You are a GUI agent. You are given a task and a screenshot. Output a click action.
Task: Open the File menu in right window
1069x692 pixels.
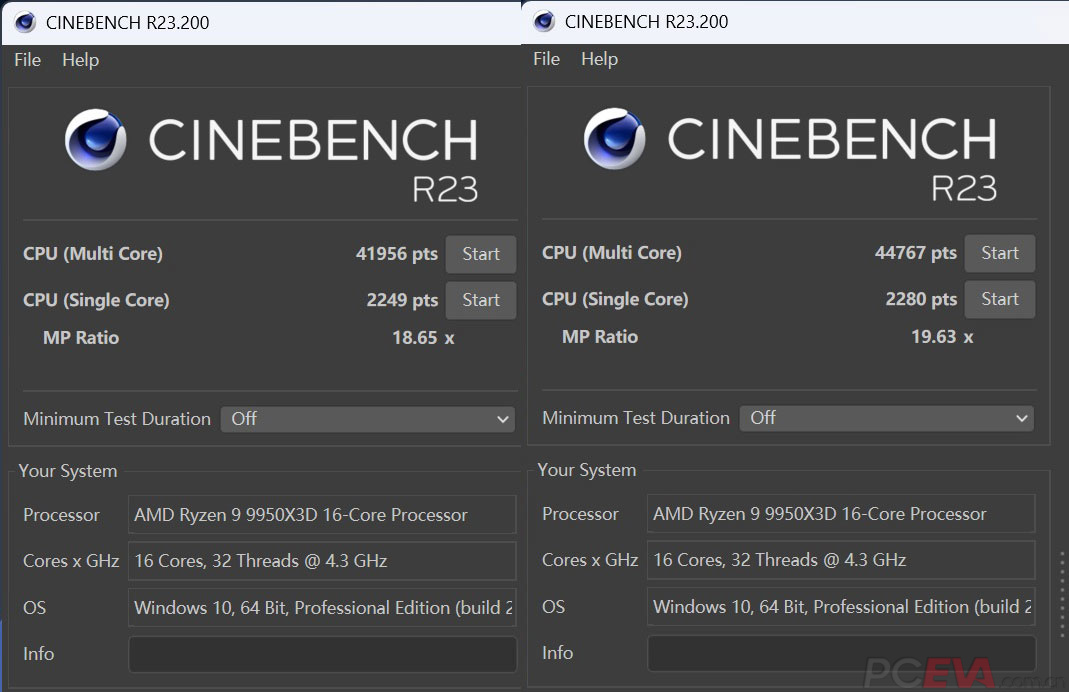pos(546,59)
